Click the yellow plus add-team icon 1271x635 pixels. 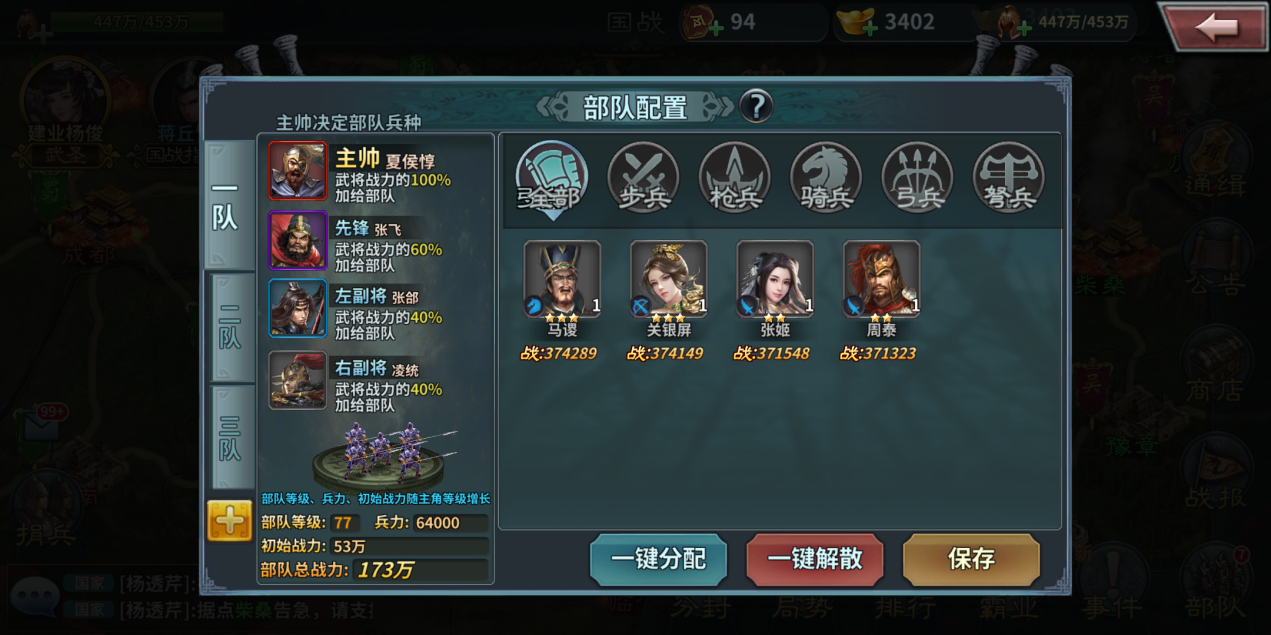[x=230, y=521]
